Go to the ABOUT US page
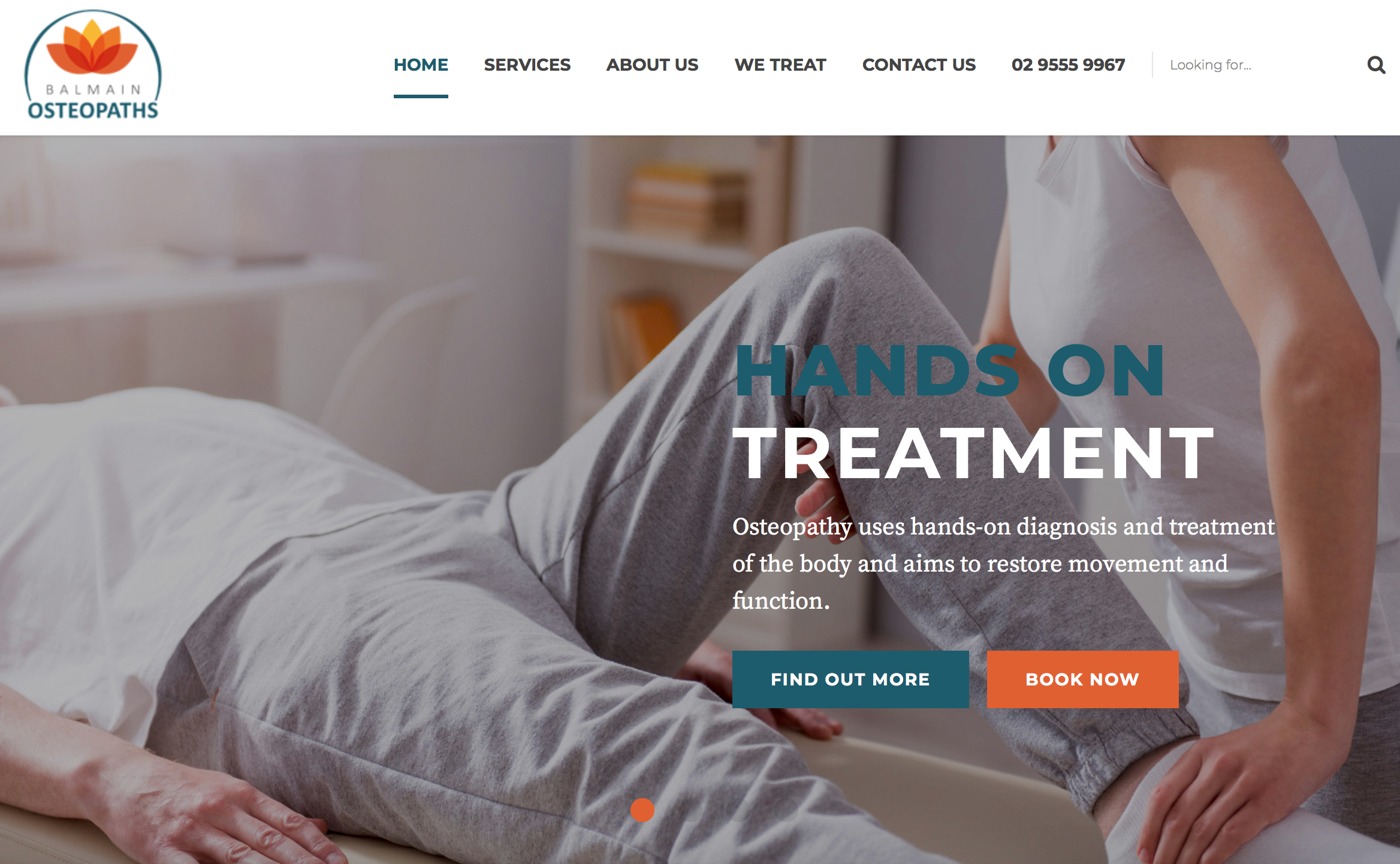The image size is (1400, 864). click(x=653, y=65)
